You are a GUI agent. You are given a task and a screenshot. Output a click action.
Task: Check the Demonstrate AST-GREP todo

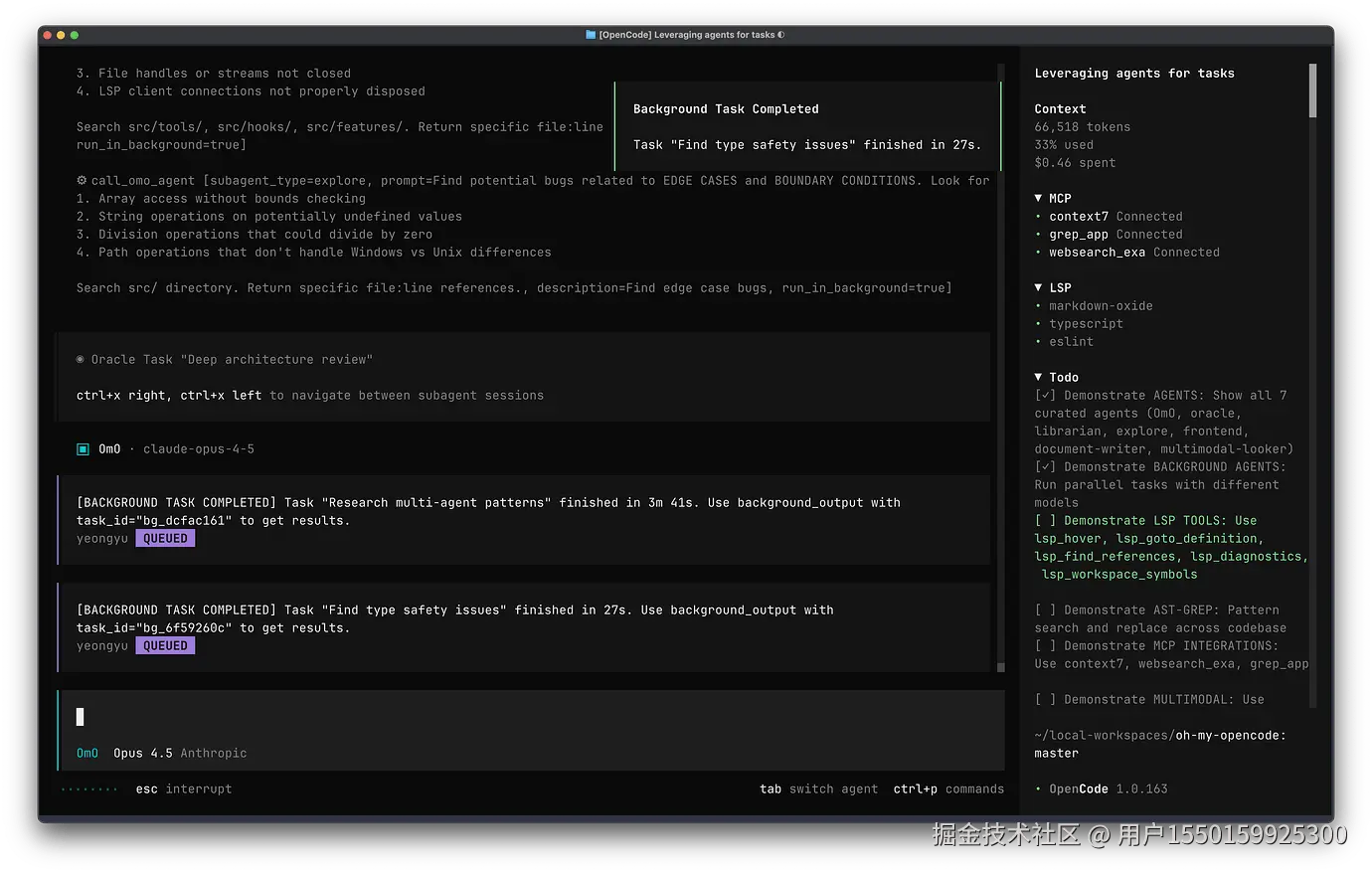1045,611
